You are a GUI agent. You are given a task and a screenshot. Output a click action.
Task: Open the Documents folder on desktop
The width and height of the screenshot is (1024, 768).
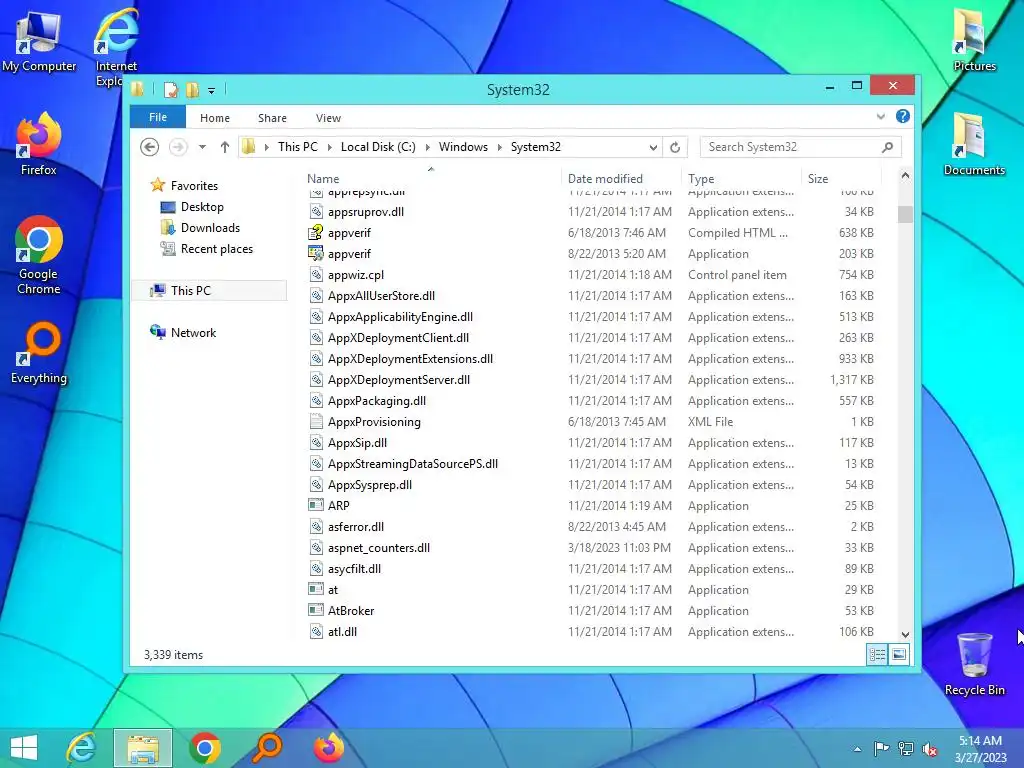(974, 144)
